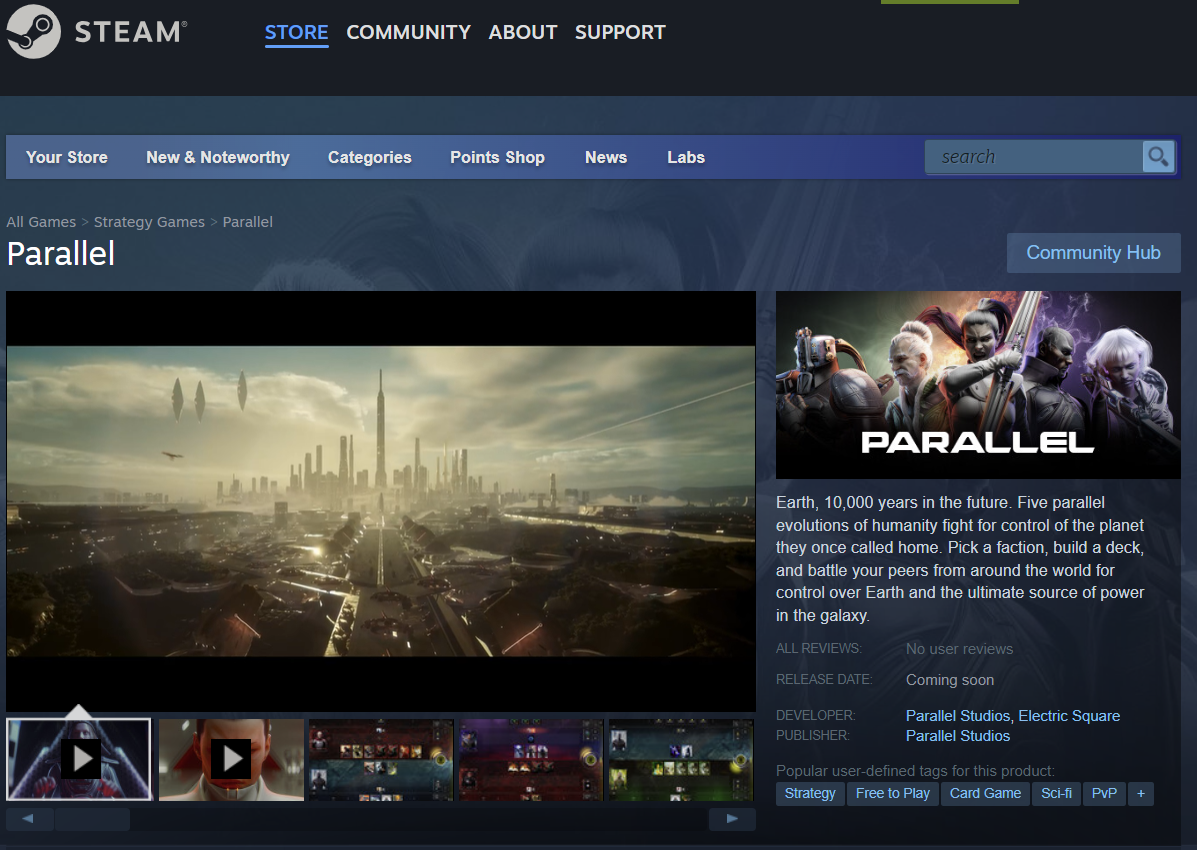
Task: View the third screenshot thumbnail
Action: tap(381, 759)
